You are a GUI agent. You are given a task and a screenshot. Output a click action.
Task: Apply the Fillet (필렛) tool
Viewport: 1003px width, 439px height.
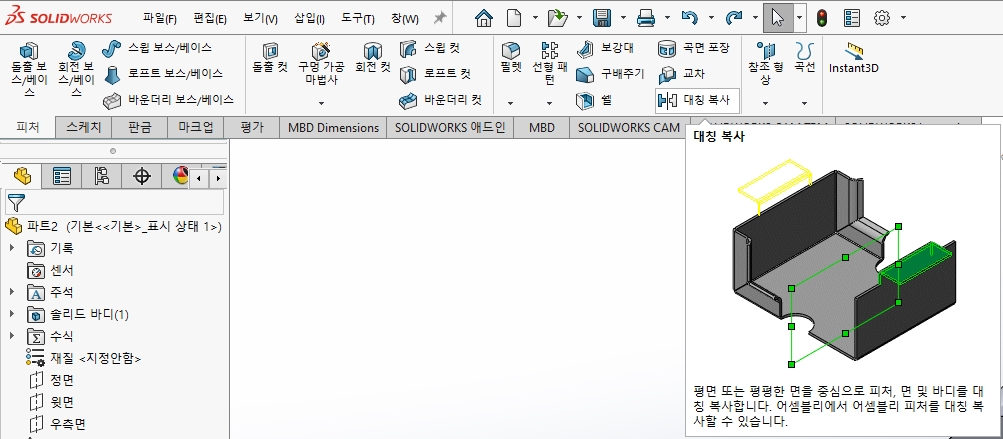[x=510, y=56]
